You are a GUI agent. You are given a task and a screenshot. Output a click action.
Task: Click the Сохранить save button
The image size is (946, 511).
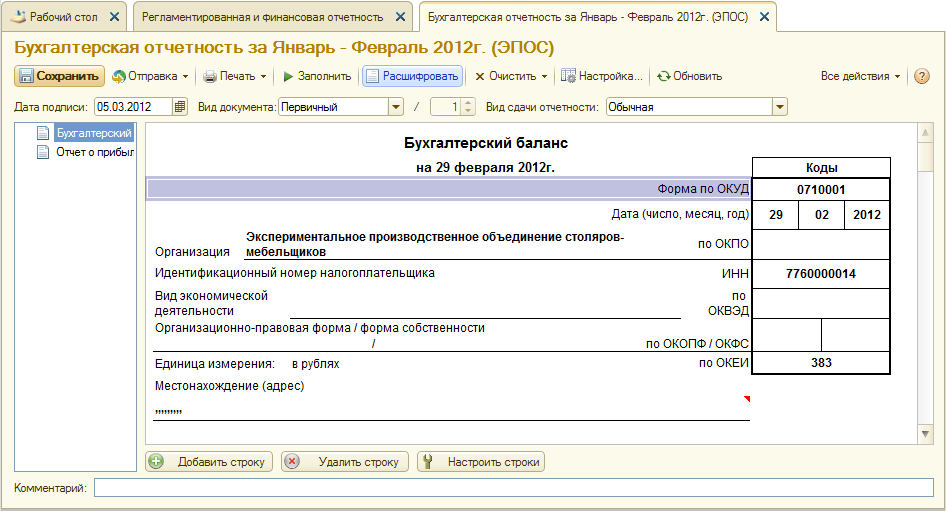pyautogui.click(x=59, y=76)
